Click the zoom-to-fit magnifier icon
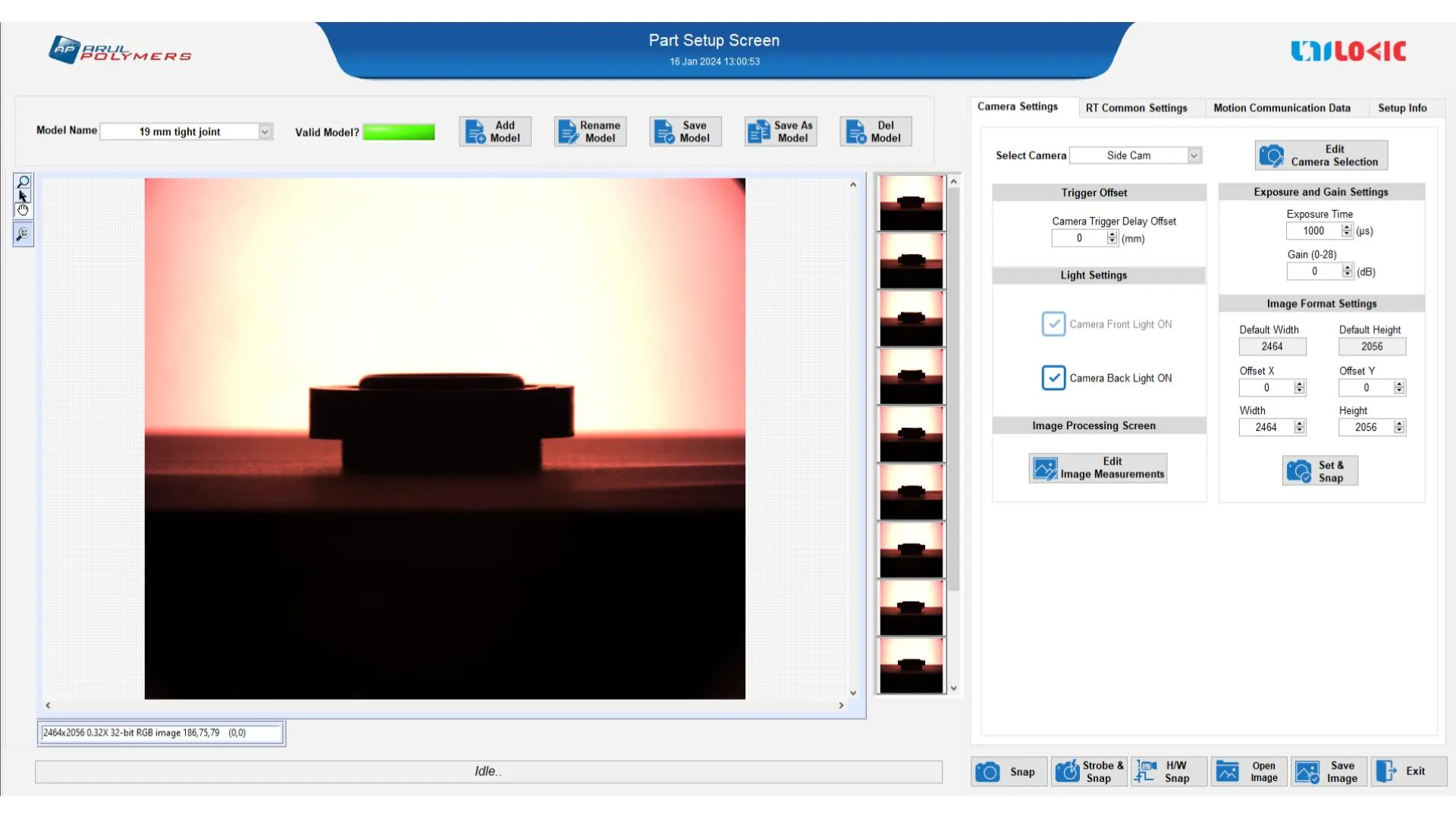 pyautogui.click(x=23, y=234)
